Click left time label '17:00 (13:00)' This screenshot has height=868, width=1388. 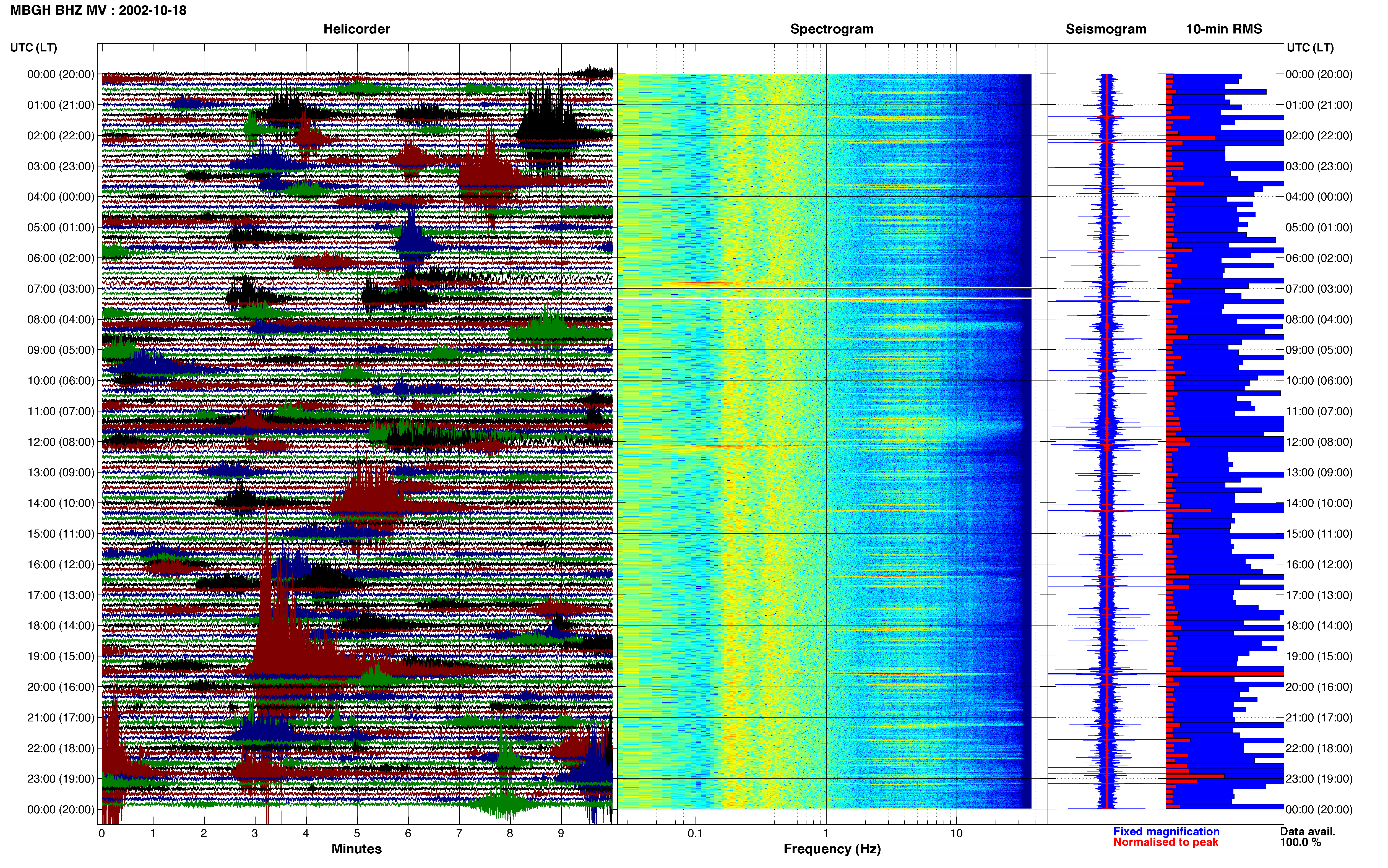point(61,595)
